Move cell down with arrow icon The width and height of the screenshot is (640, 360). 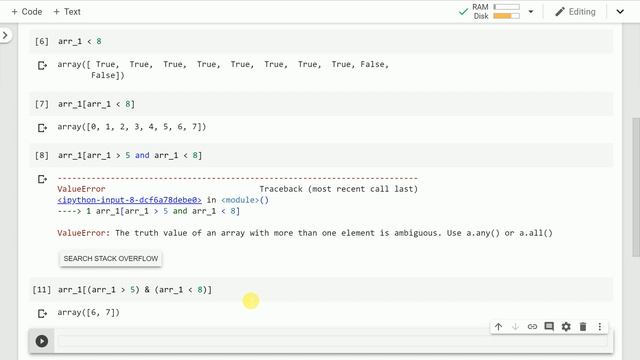tap(515, 327)
